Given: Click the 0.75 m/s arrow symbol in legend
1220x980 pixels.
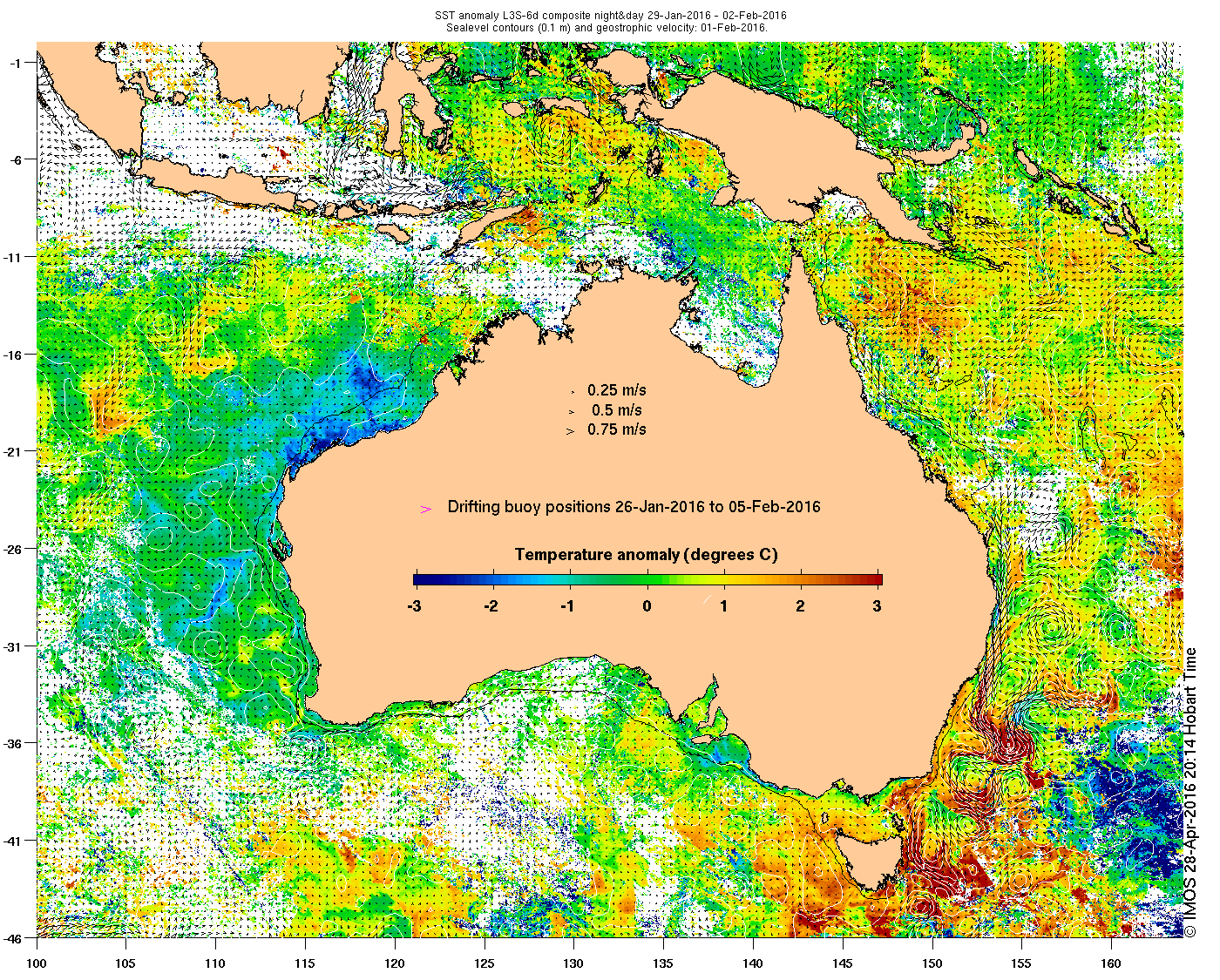Looking at the screenshot, I should (572, 430).
